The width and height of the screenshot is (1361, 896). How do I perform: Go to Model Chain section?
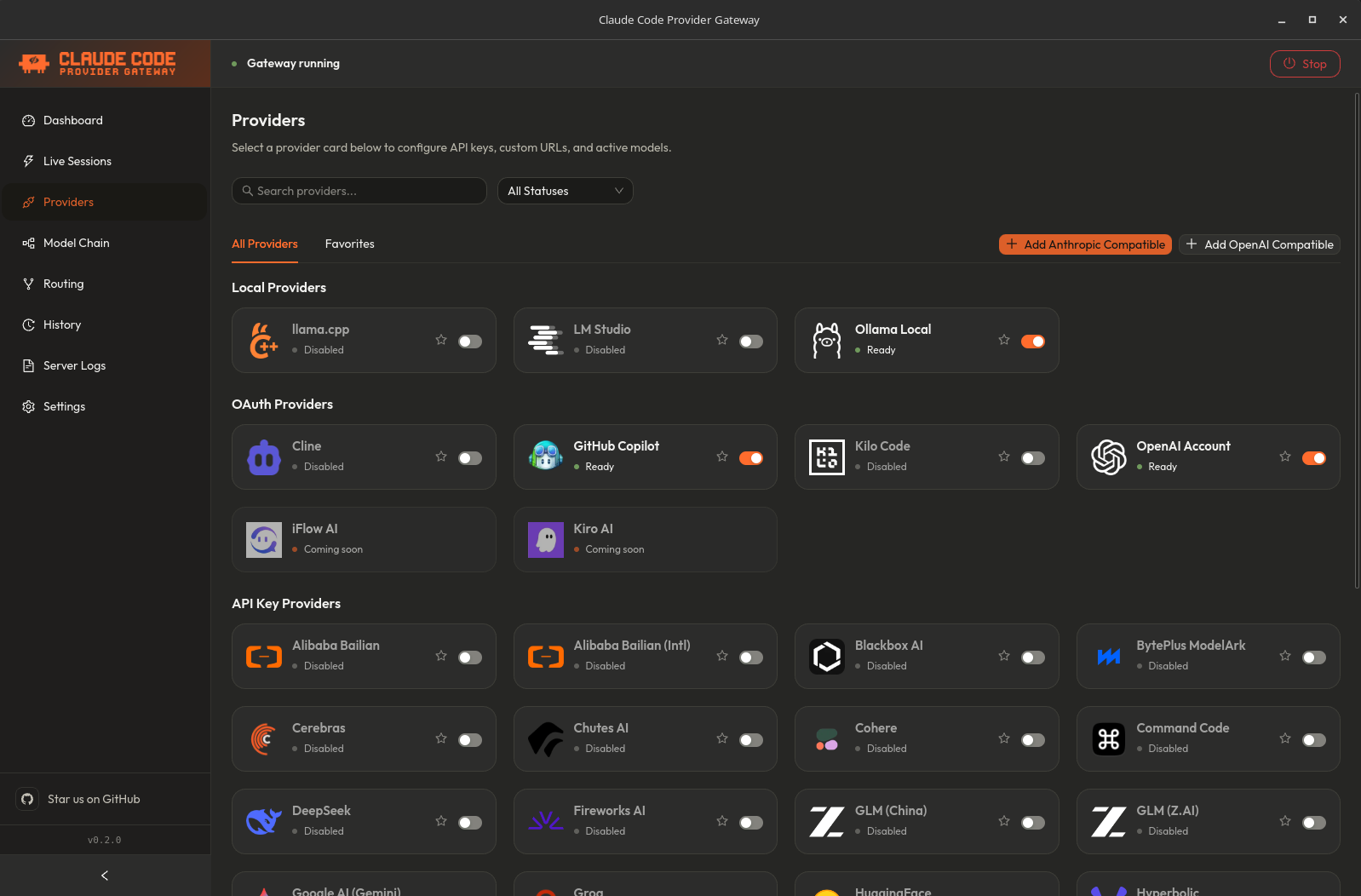[x=105, y=243]
